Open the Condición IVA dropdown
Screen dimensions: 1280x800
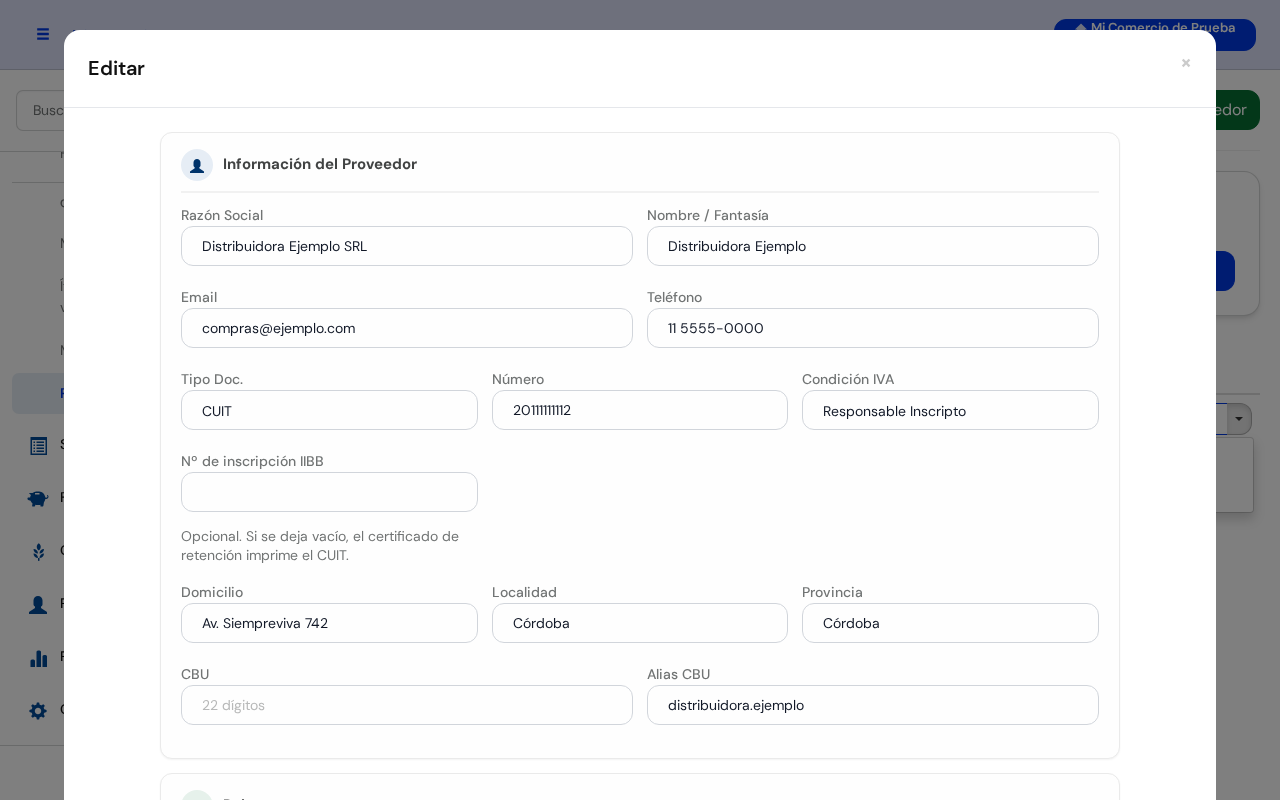pyautogui.click(x=950, y=410)
